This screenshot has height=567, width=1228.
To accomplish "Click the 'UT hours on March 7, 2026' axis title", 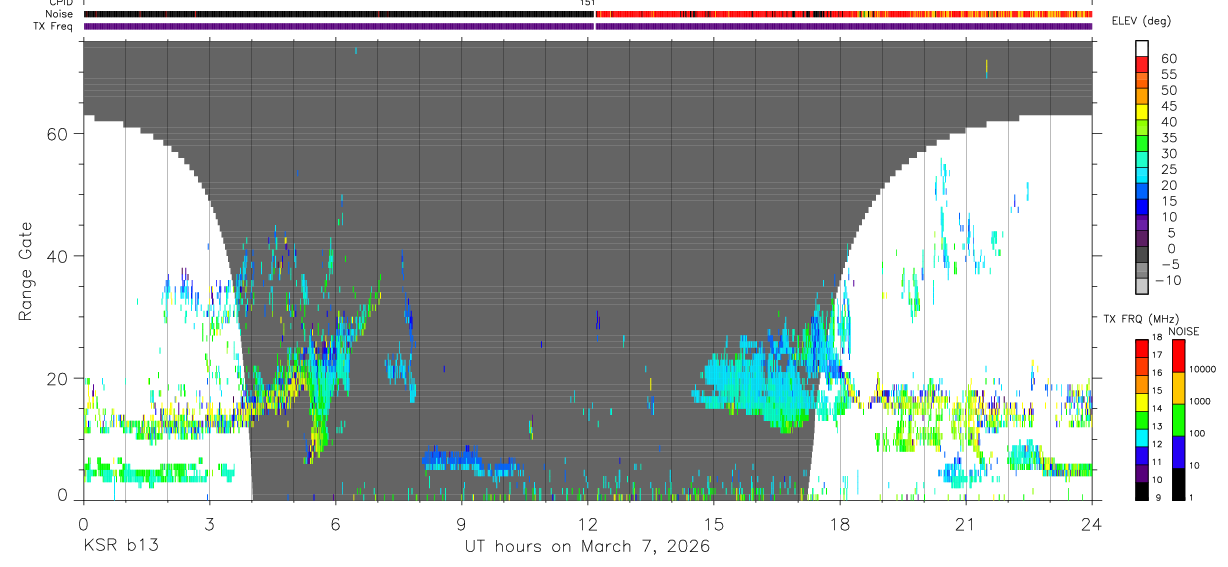I will [587, 547].
